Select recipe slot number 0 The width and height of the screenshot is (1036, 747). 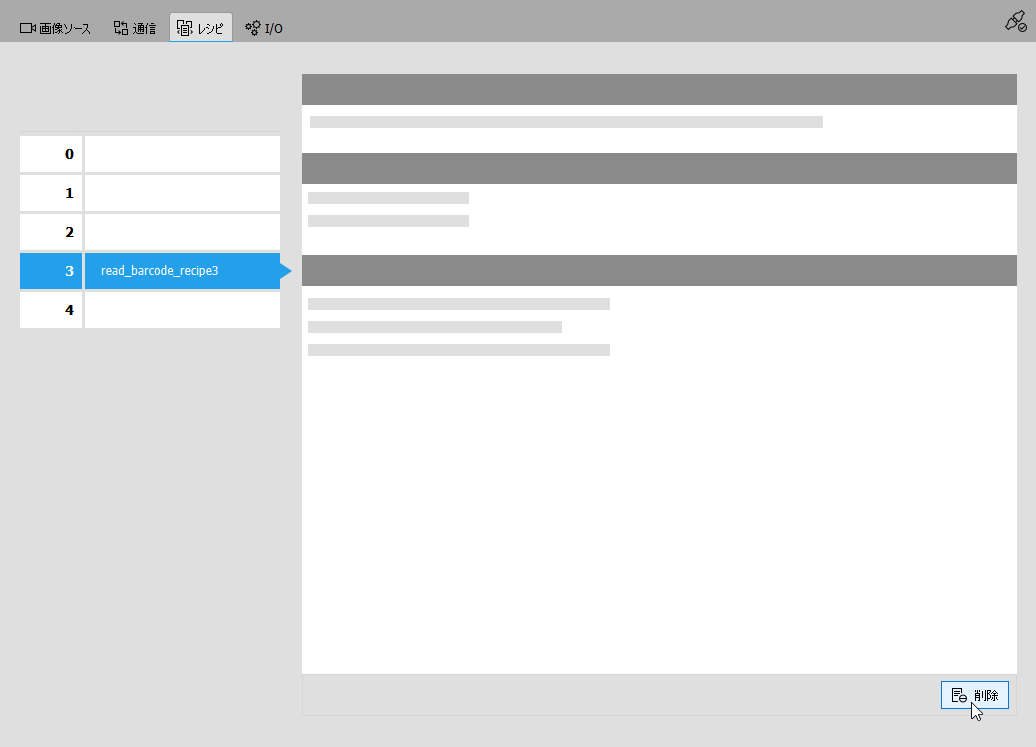click(x=51, y=154)
